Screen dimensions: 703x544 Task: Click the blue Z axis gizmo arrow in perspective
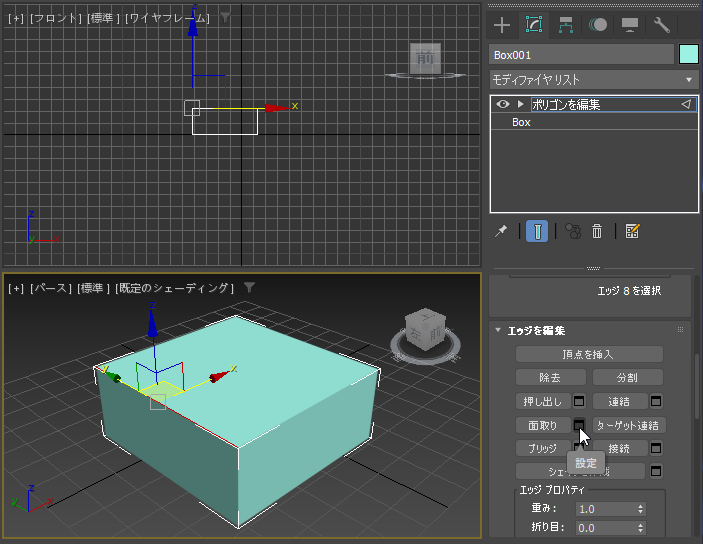click(153, 323)
